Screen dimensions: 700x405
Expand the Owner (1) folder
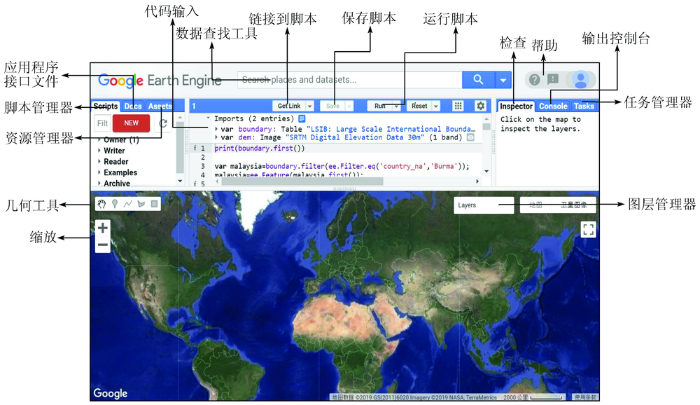coord(99,140)
